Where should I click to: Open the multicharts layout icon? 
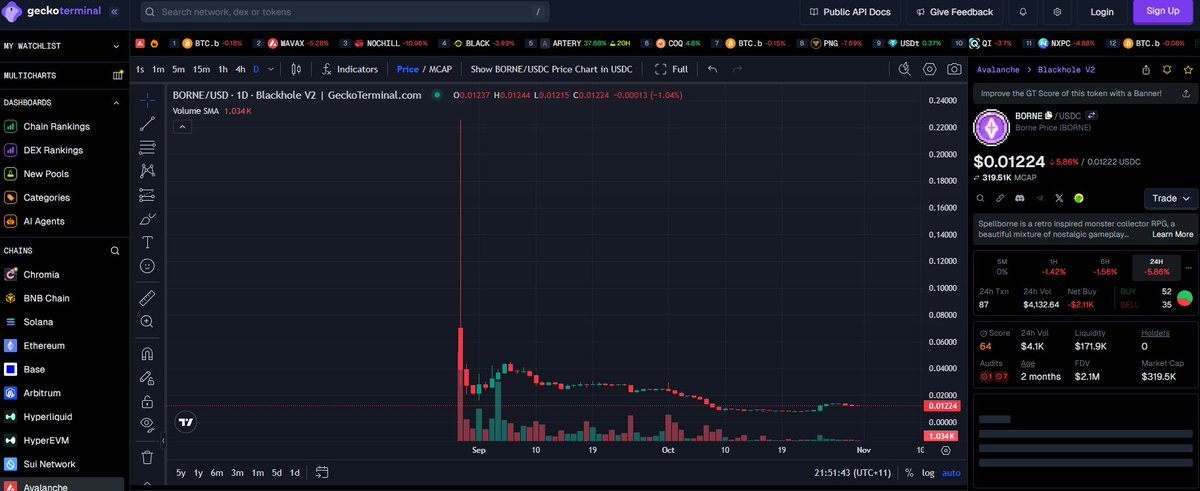point(118,75)
